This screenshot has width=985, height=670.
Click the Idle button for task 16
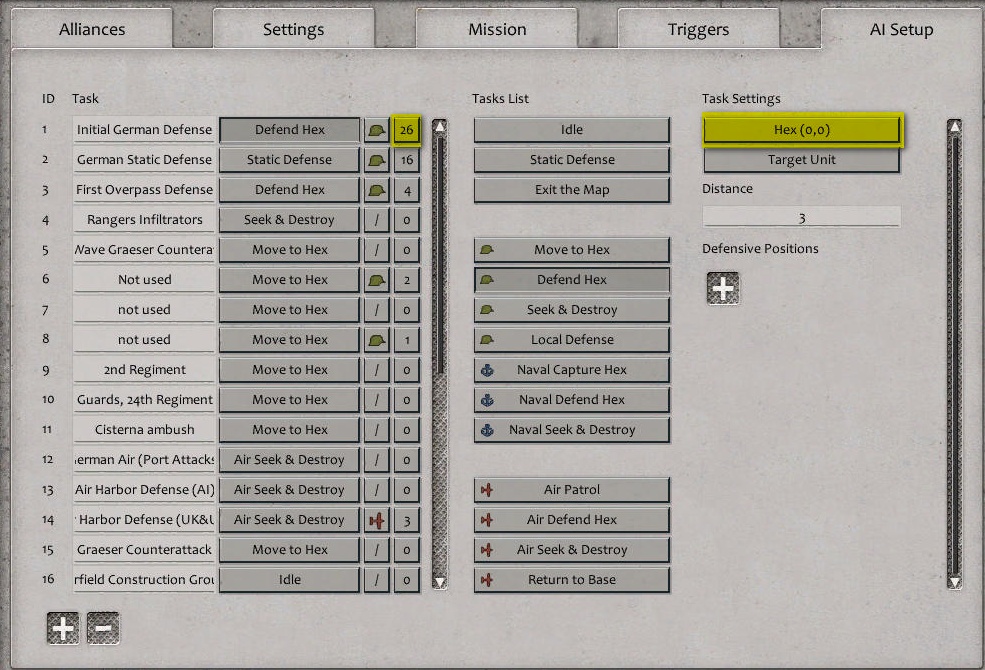coord(290,580)
